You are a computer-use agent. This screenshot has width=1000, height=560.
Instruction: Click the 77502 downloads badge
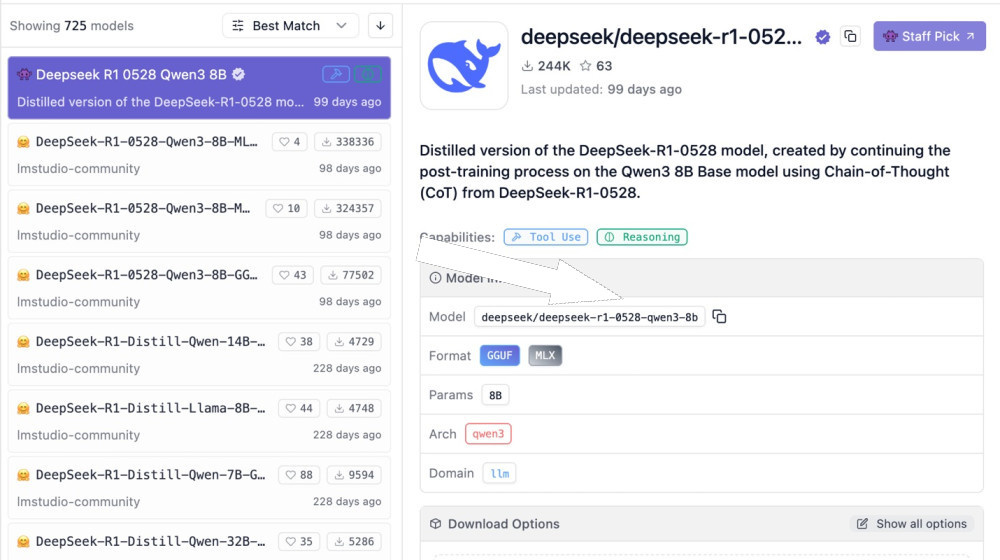tap(351, 275)
